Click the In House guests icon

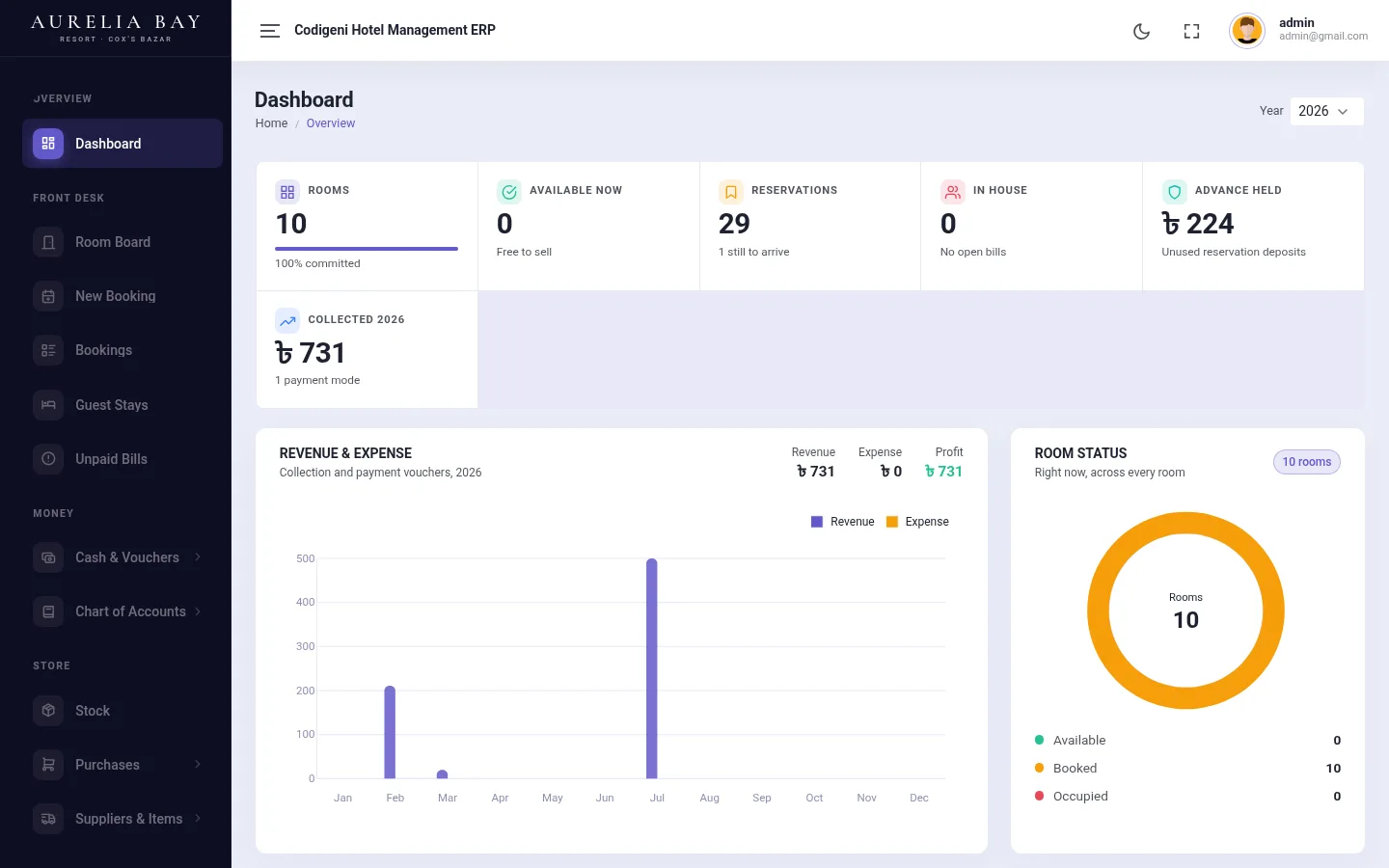click(953, 192)
